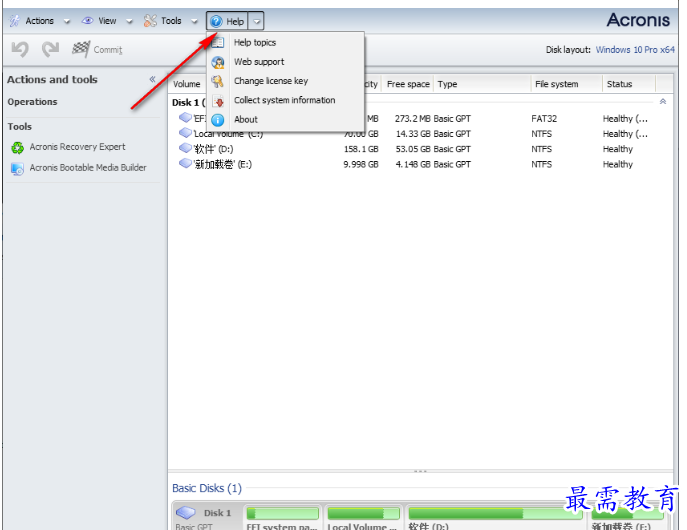This screenshot has width=687, height=530.
Task: Open the About entry
Action: (x=286, y=120)
